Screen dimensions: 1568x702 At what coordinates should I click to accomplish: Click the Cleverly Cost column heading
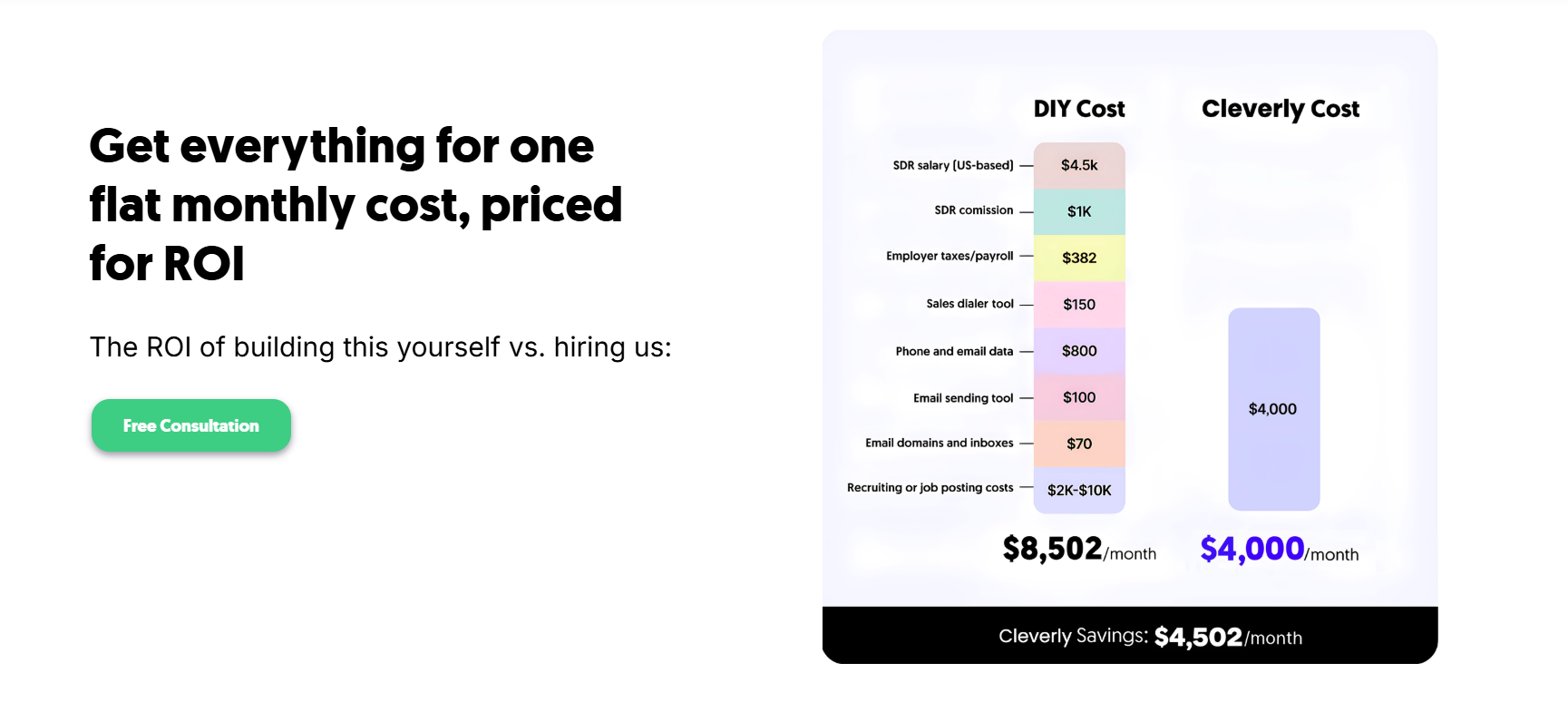(1281, 109)
